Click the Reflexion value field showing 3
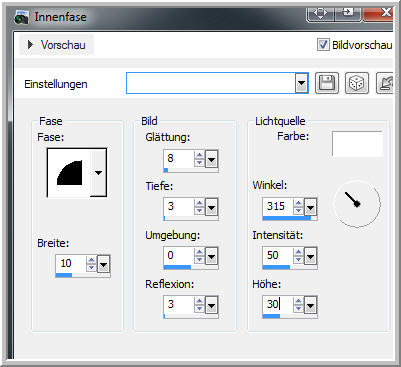The image size is (401, 367). click(x=179, y=305)
